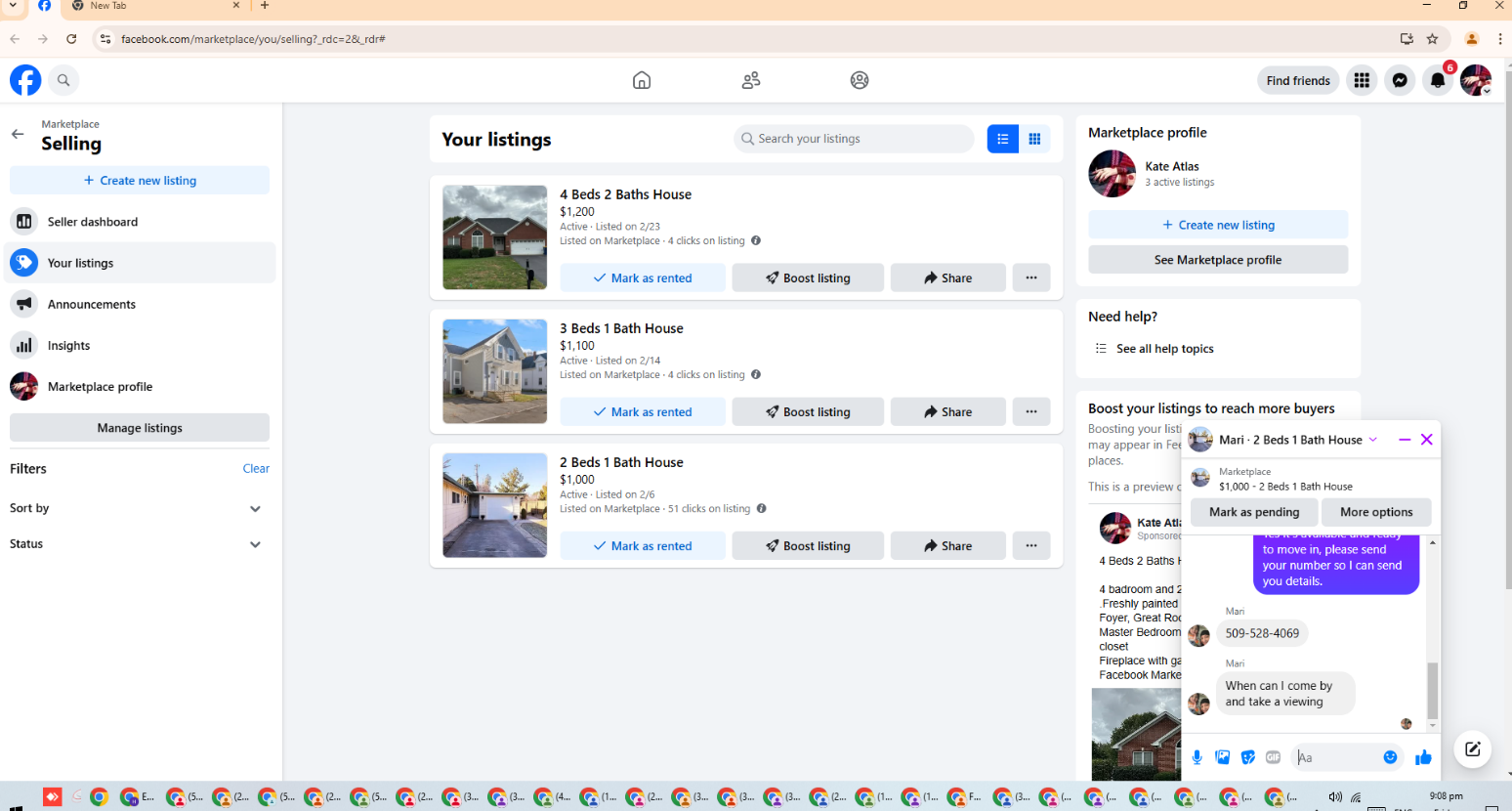Open Chrome tab search dropdown arrow
The width and height of the screenshot is (1512, 811).
click(x=14, y=6)
